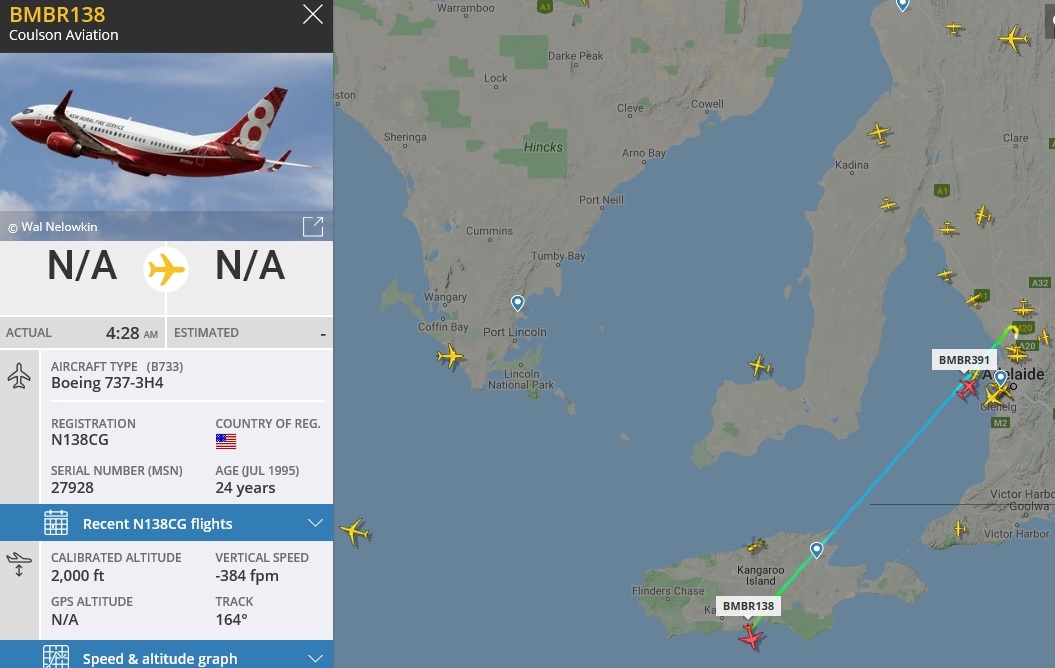Click the yellow plane icon between N/A labels
Image resolution: width=1055 pixels, height=668 pixels.
(166, 270)
